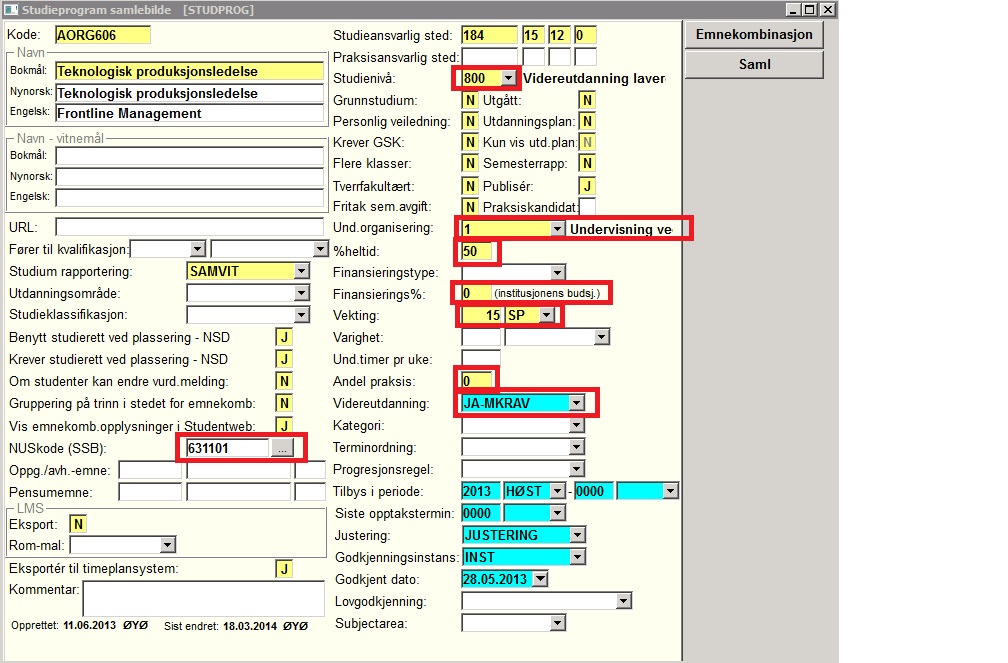Screen dimensions: 1008x663
Task: Open the Rom-mal dropdown
Action: click(x=167, y=545)
